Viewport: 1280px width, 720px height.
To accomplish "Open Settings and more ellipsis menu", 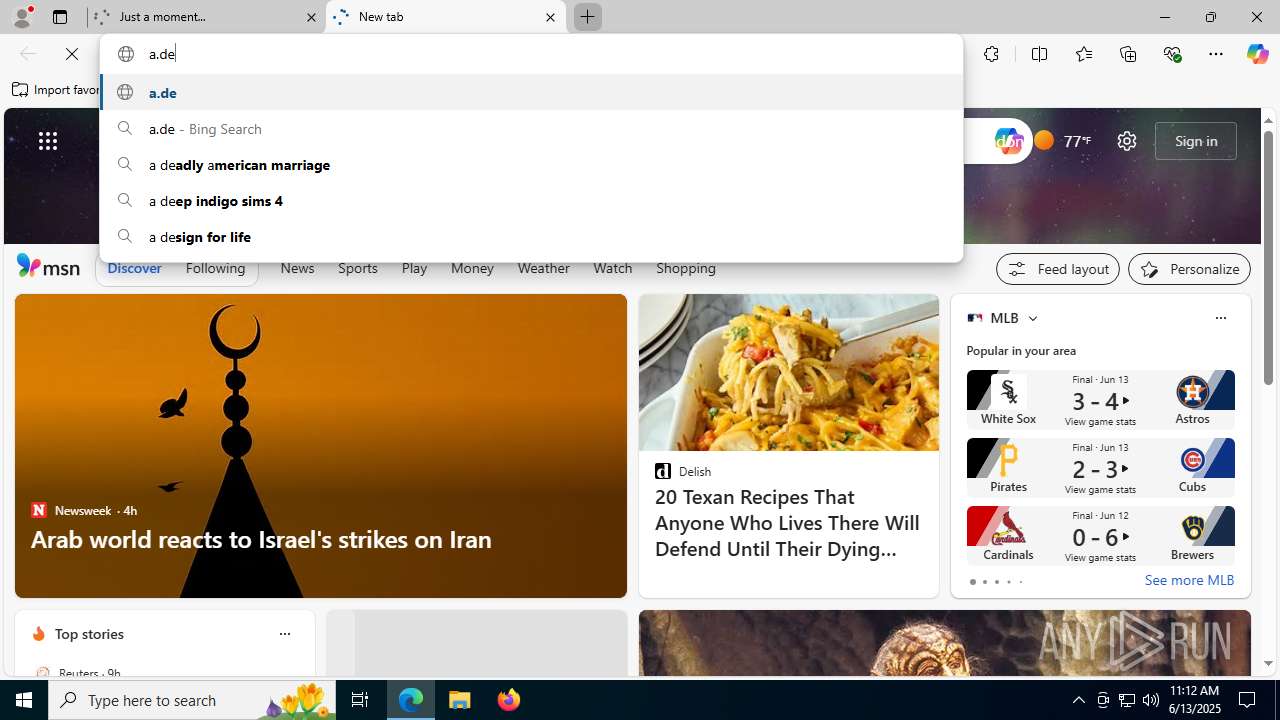I will point(1216,54).
